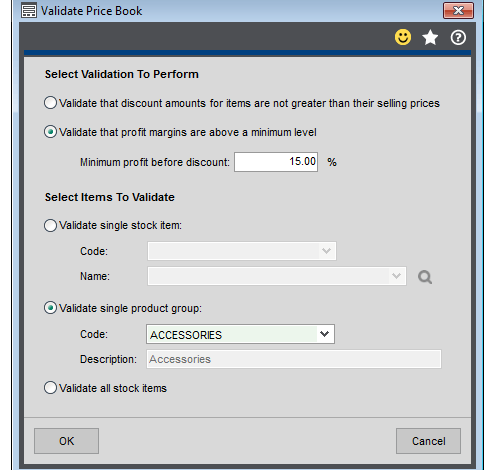Image resolution: width=492 pixels, height=470 pixels.
Task: Click the ACCESSORIES text in the Code box
Action: click(x=186, y=335)
